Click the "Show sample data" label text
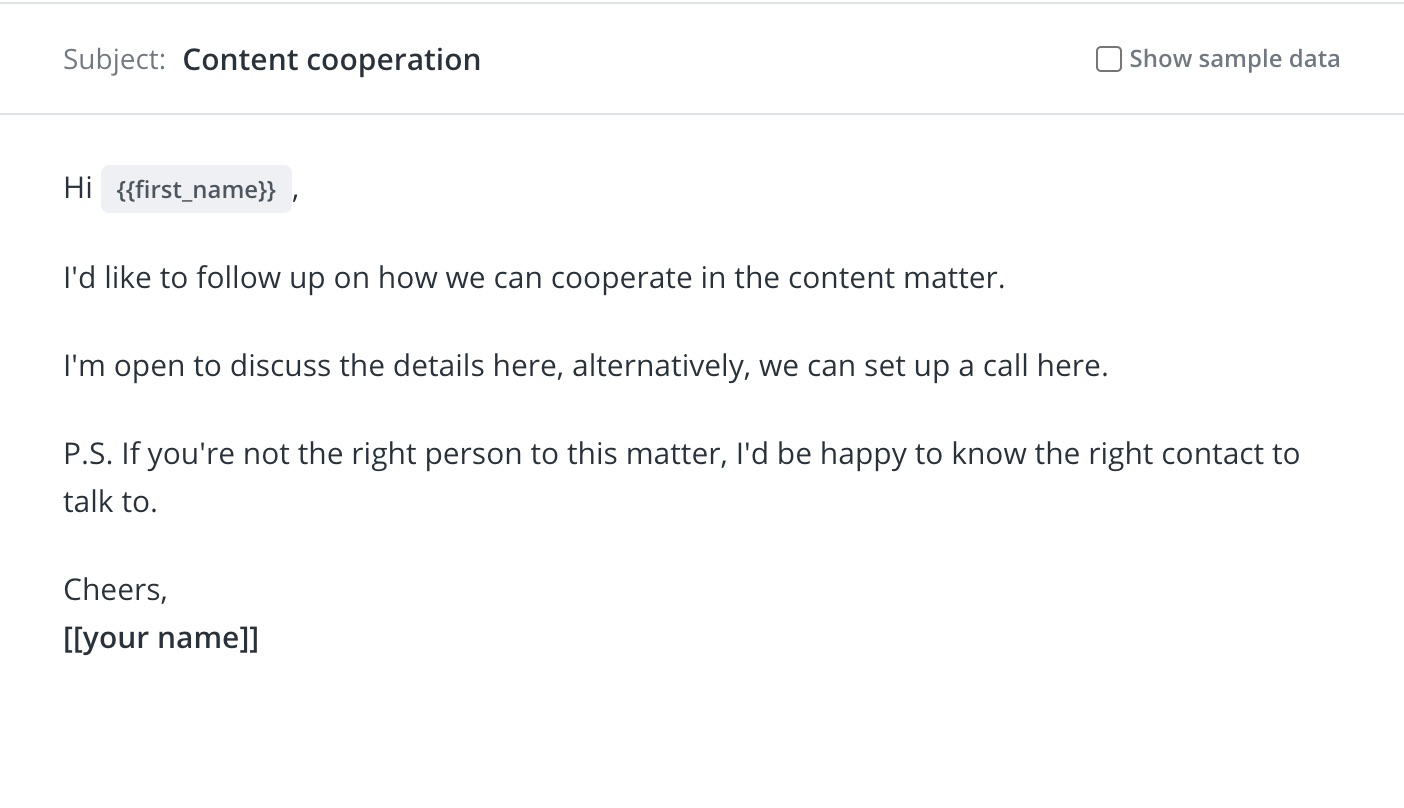 point(1234,59)
